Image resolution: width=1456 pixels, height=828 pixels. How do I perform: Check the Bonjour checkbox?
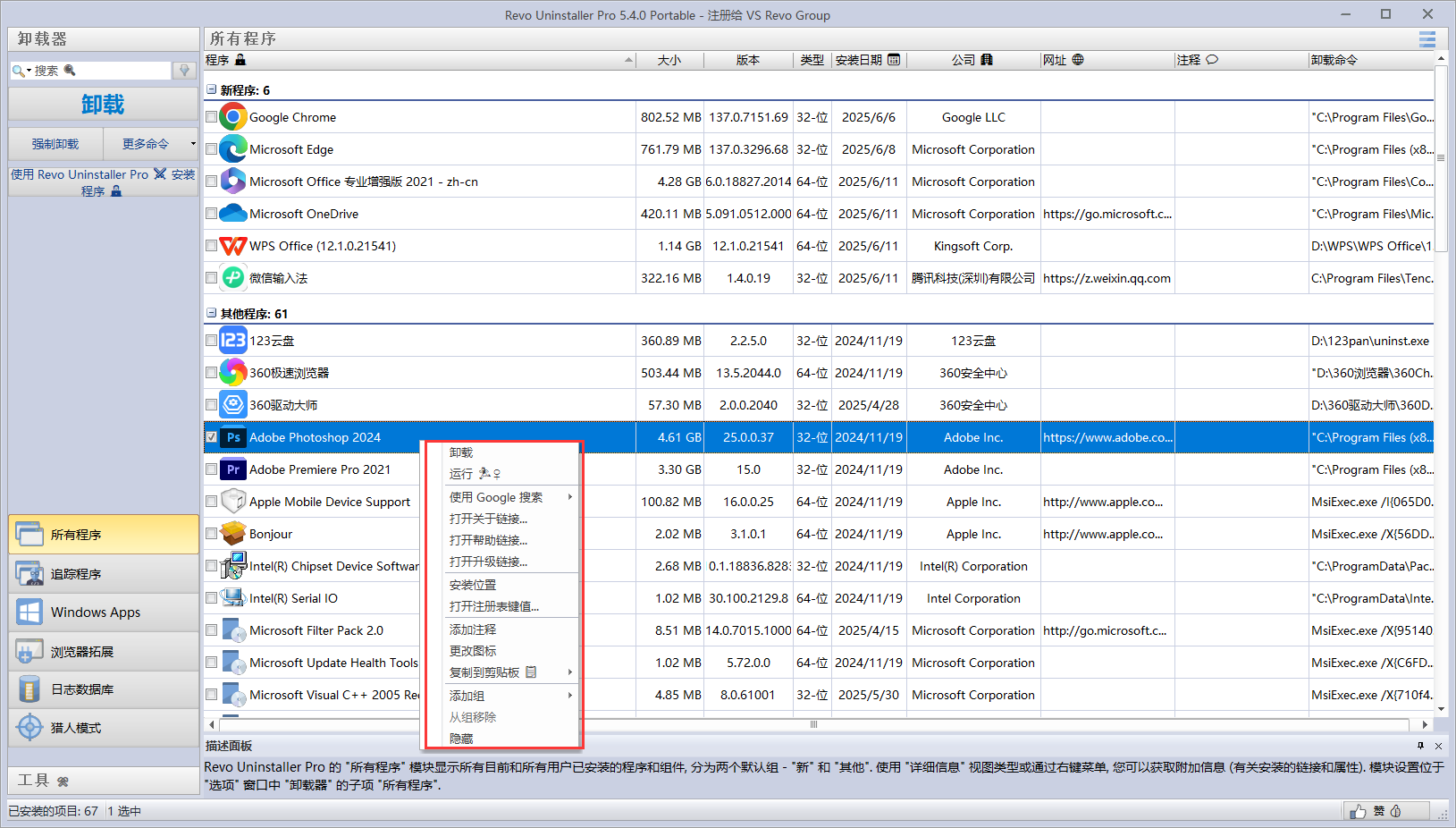[212, 534]
